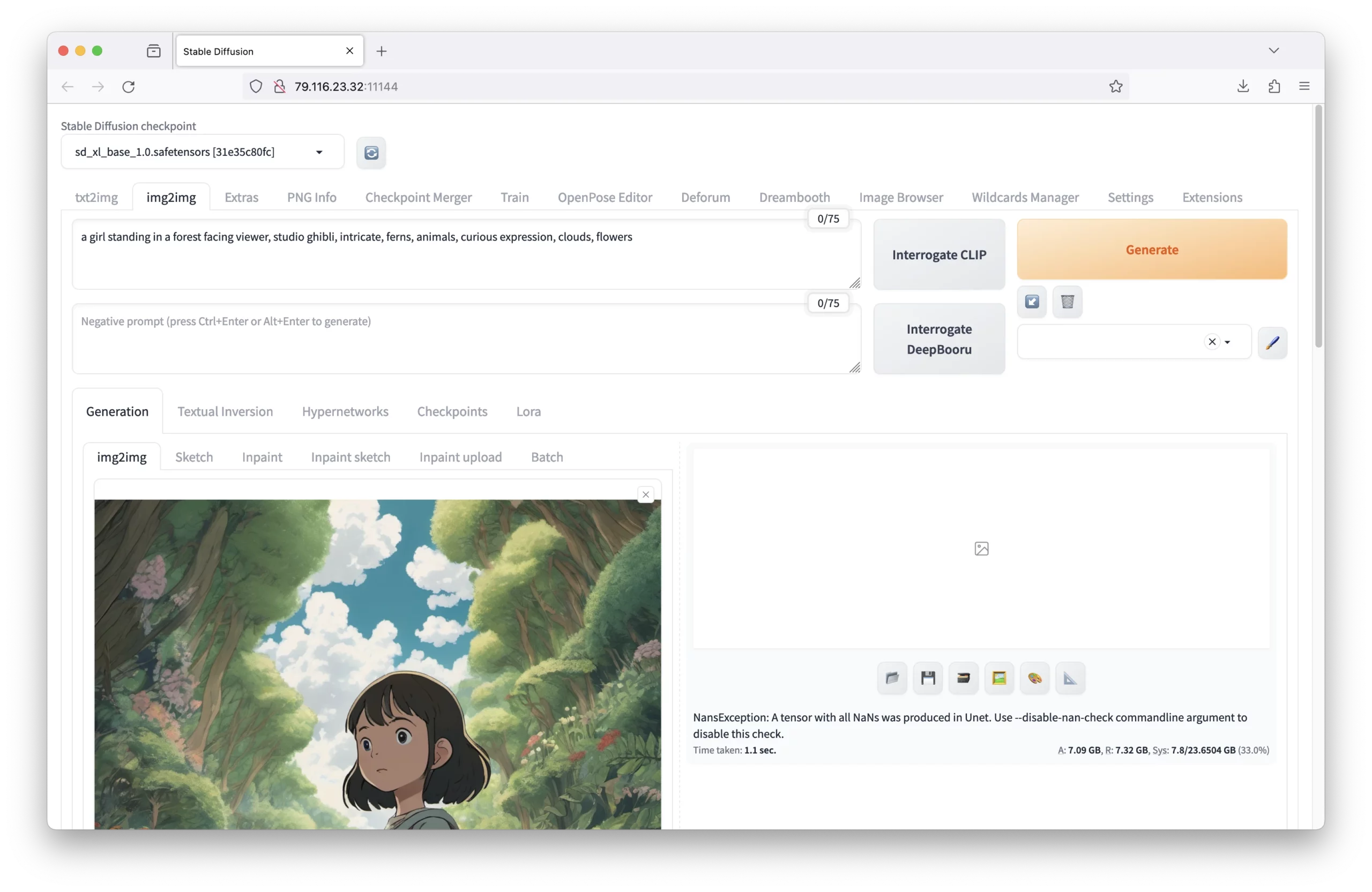Send image to img2img picture icon

click(x=999, y=678)
